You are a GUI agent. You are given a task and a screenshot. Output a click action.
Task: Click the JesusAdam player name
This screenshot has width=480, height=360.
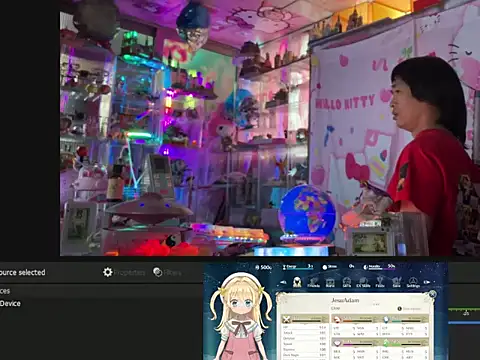tap(345, 300)
